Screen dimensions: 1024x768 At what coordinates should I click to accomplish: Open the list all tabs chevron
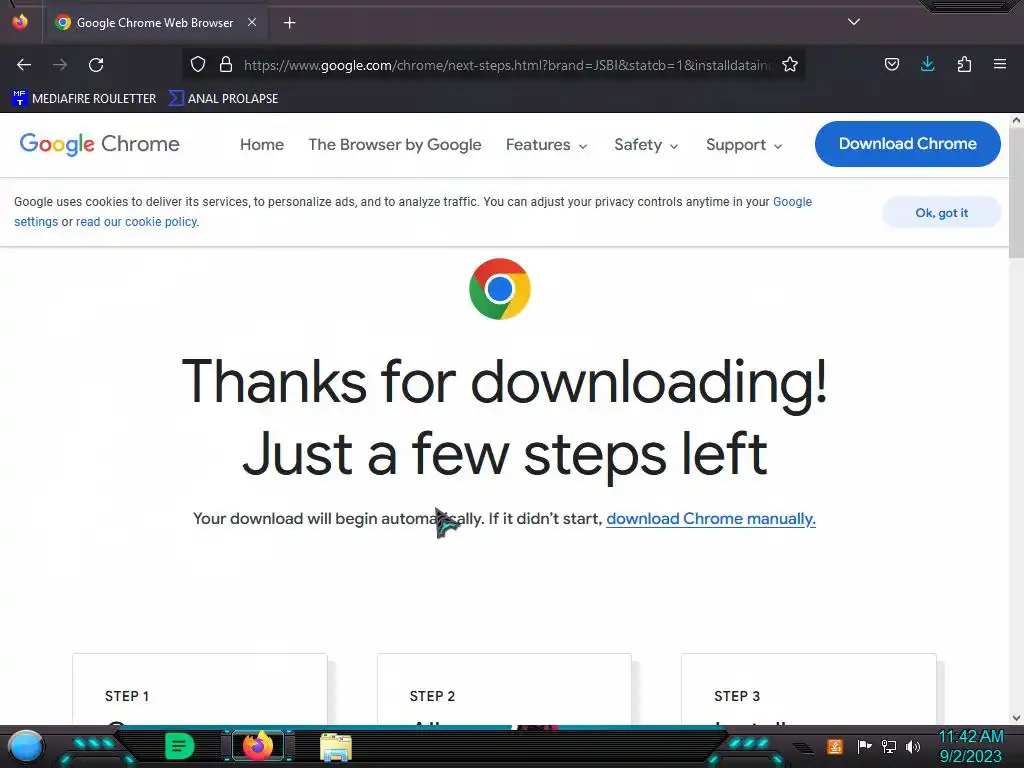pos(854,22)
